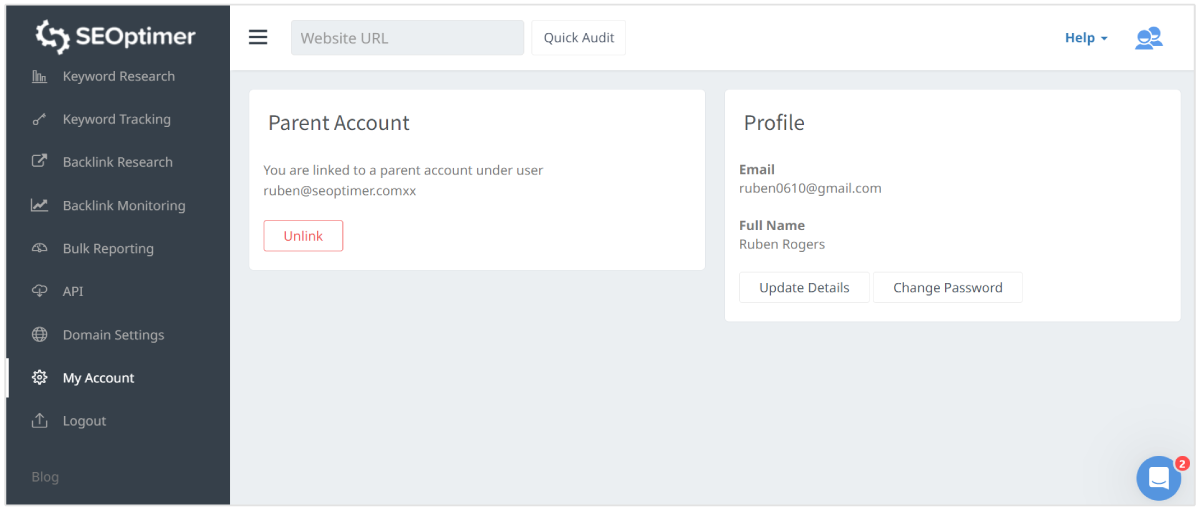The width and height of the screenshot is (1200, 510).
Task: Click the Backlink Research external link icon
Action: (40, 162)
